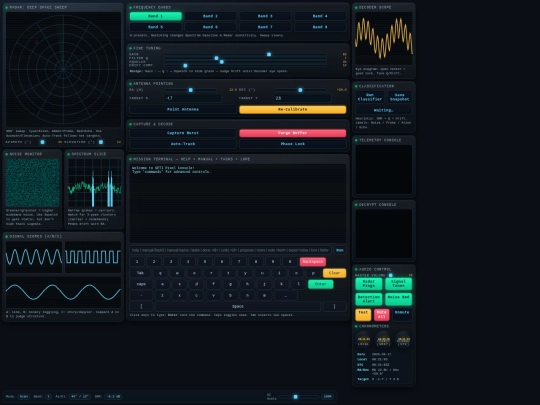Click the Drift Comp slider handle
Screen dimensions: 540x405
[x=185, y=65]
